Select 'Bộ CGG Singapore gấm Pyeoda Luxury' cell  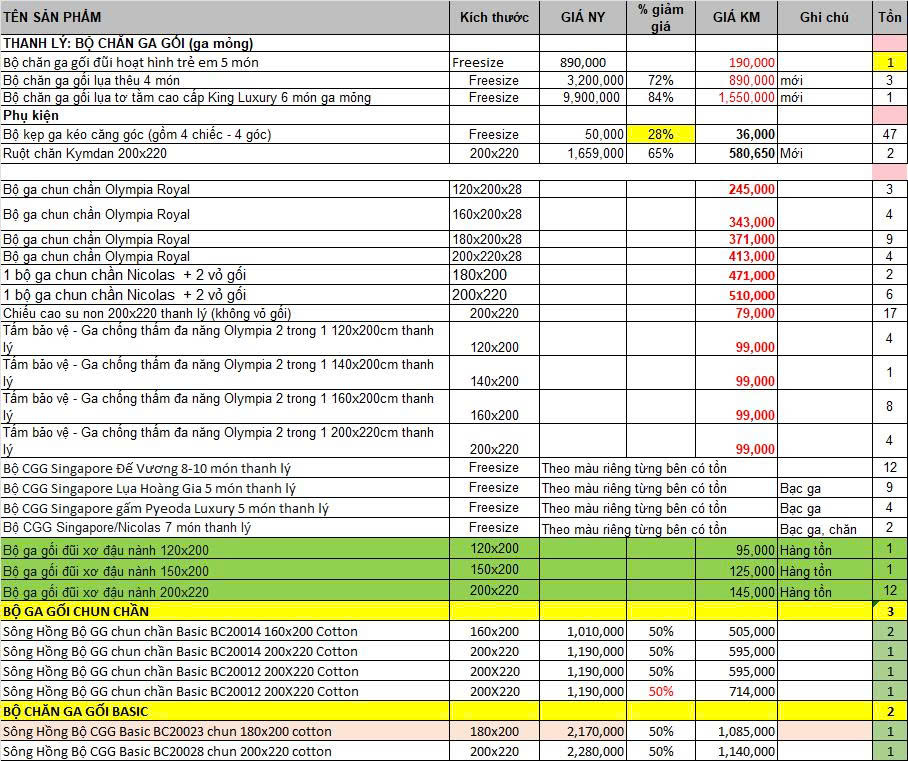(225, 508)
